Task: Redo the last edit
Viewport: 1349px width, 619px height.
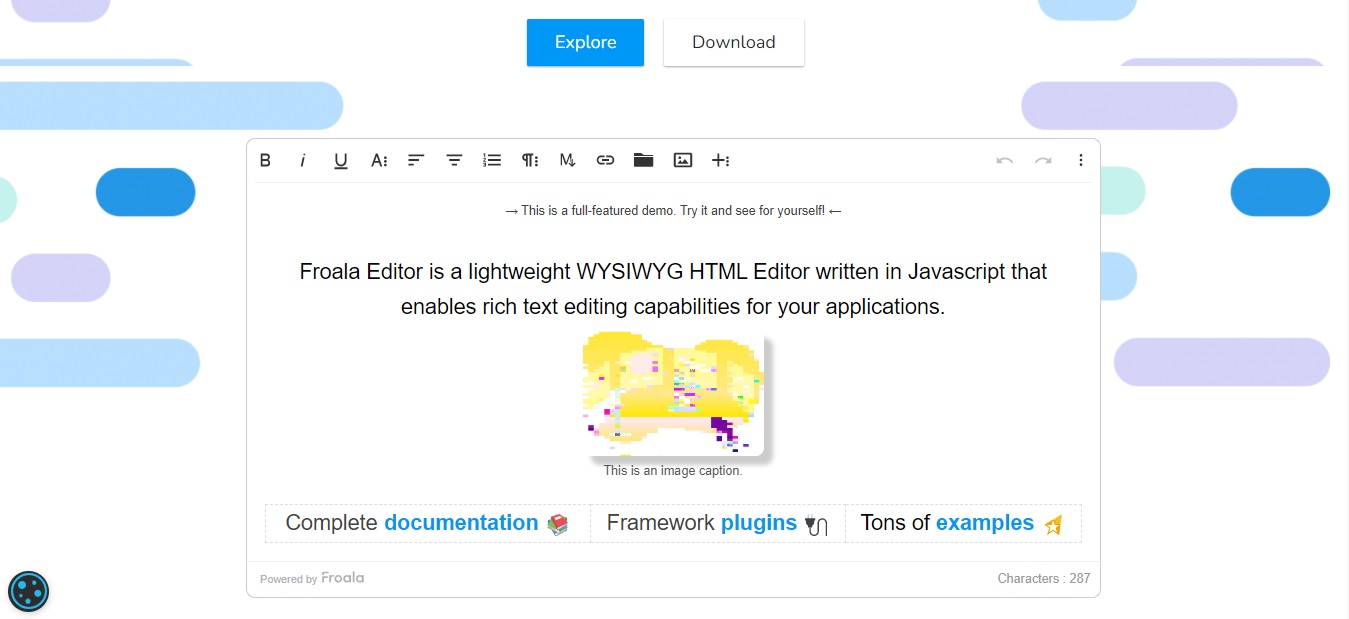Action: point(1043,160)
